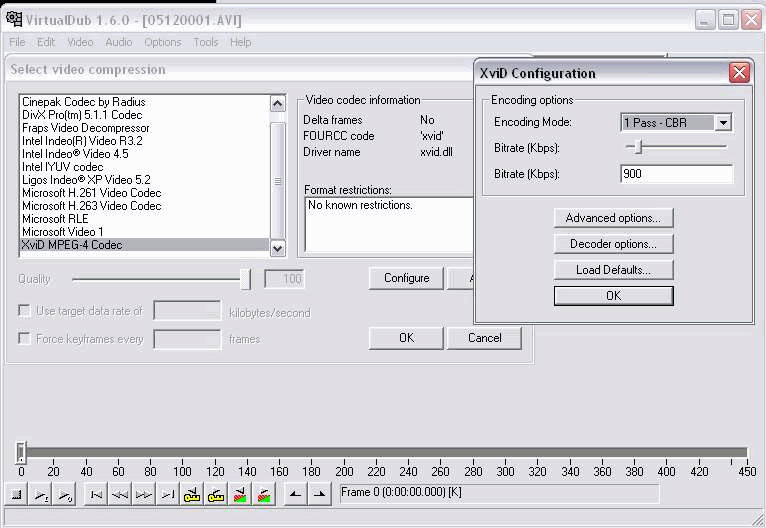Select Microsoft H.261 Video Codec
The image size is (766, 528).
point(145,193)
